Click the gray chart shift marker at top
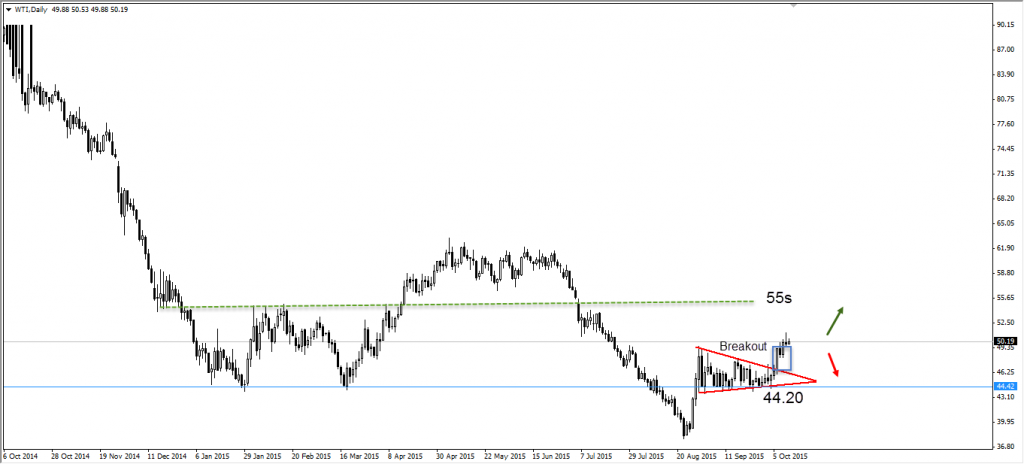Image resolution: width=1024 pixels, height=464 pixels. 793,4
